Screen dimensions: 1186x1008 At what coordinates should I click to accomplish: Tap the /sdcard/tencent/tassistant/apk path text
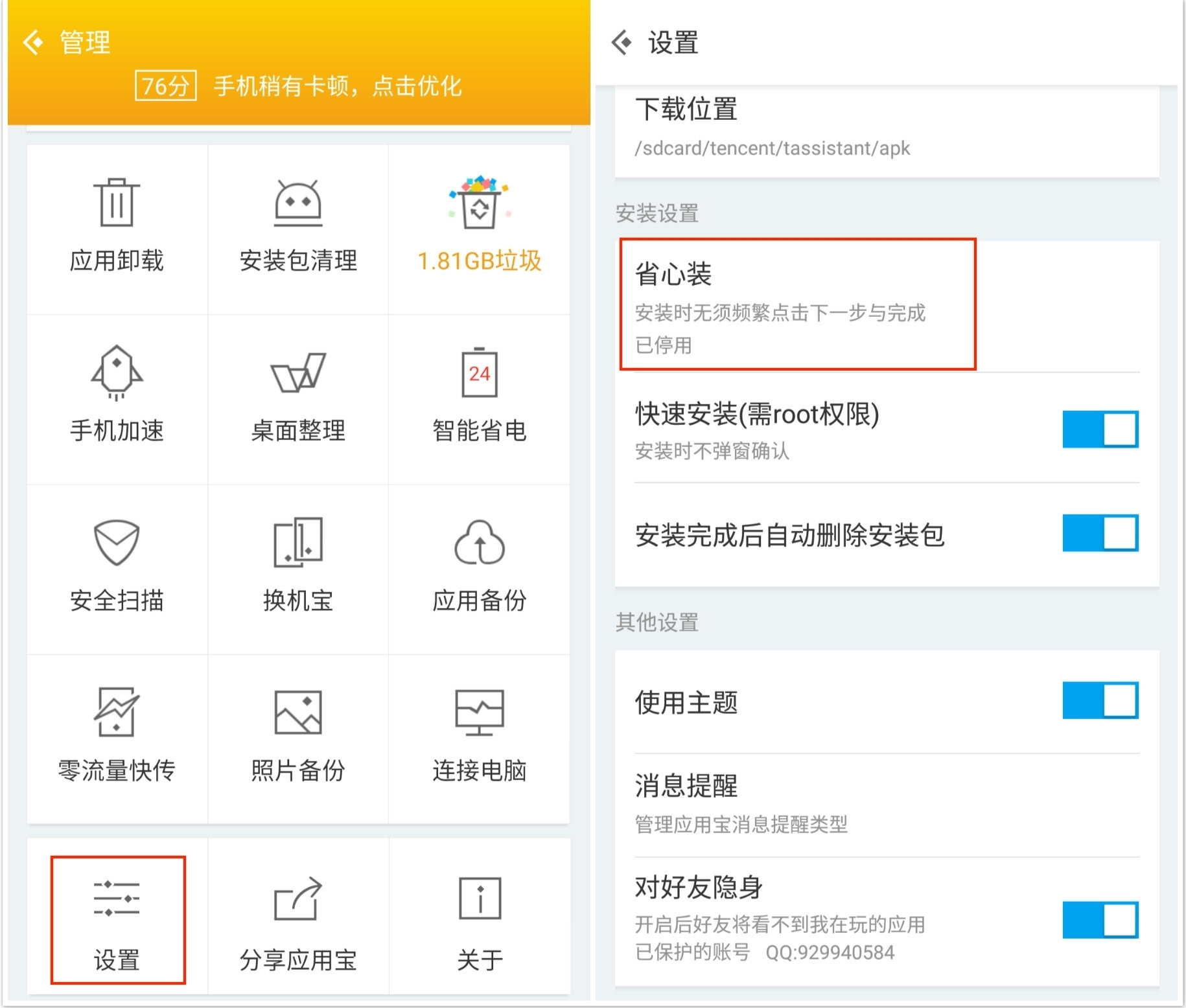pos(773,148)
